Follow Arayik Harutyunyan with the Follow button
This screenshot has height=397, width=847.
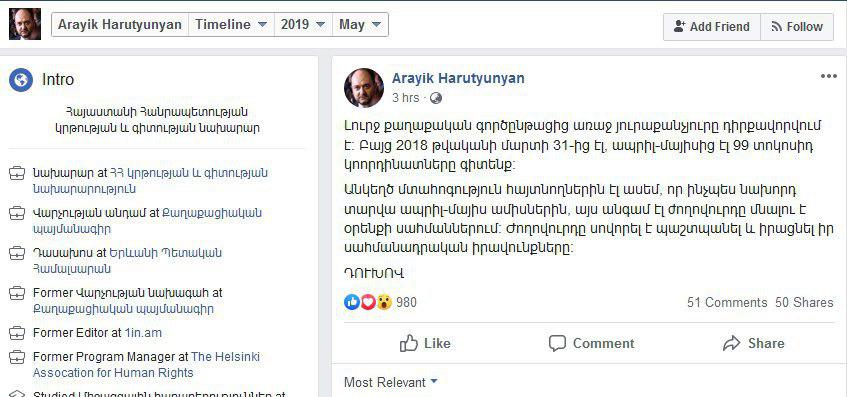coord(797,26)
